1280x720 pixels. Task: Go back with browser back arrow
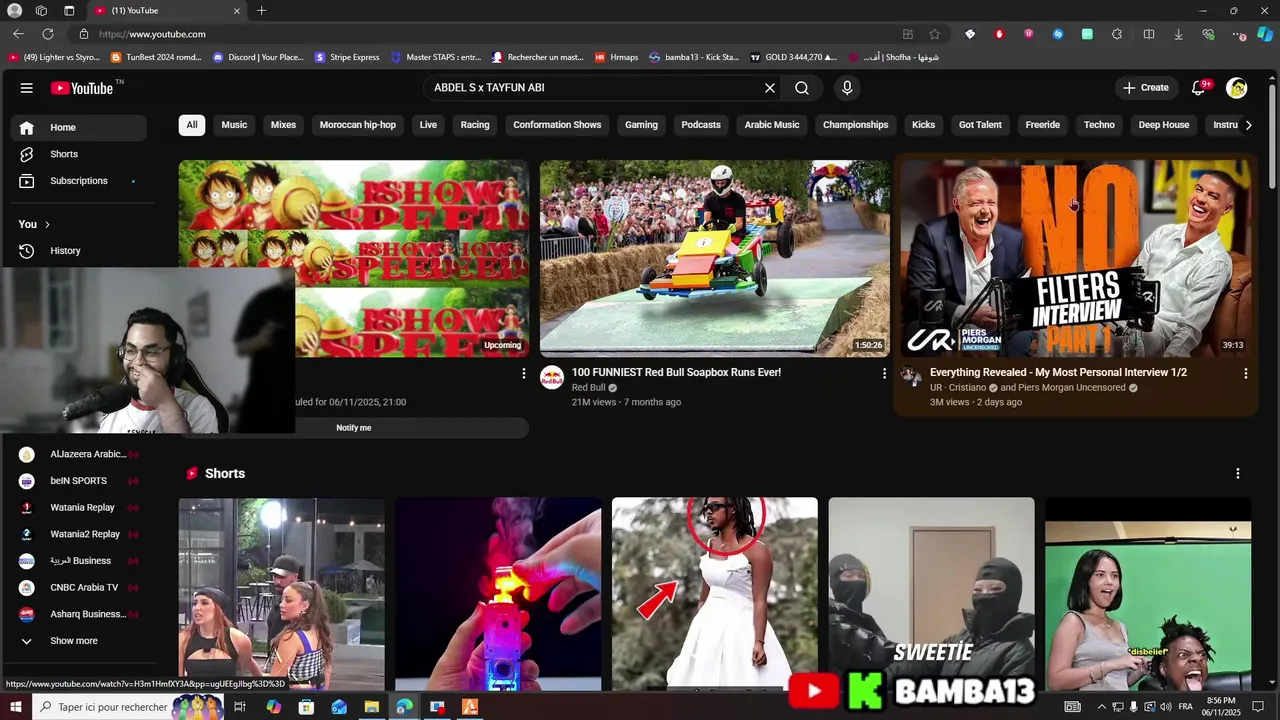(x=19, y=34)
